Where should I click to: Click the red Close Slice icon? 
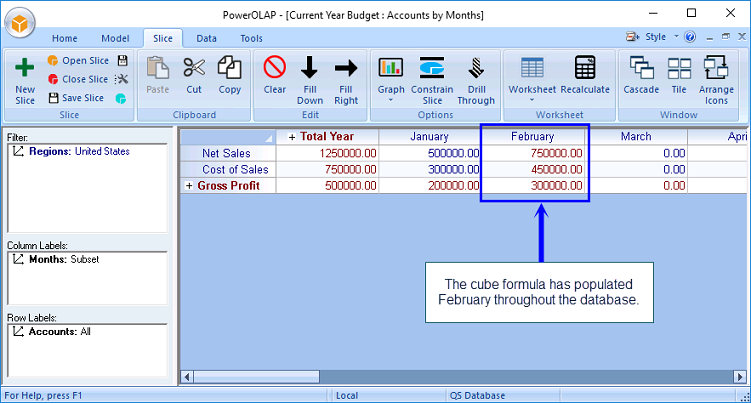[53, 79]
